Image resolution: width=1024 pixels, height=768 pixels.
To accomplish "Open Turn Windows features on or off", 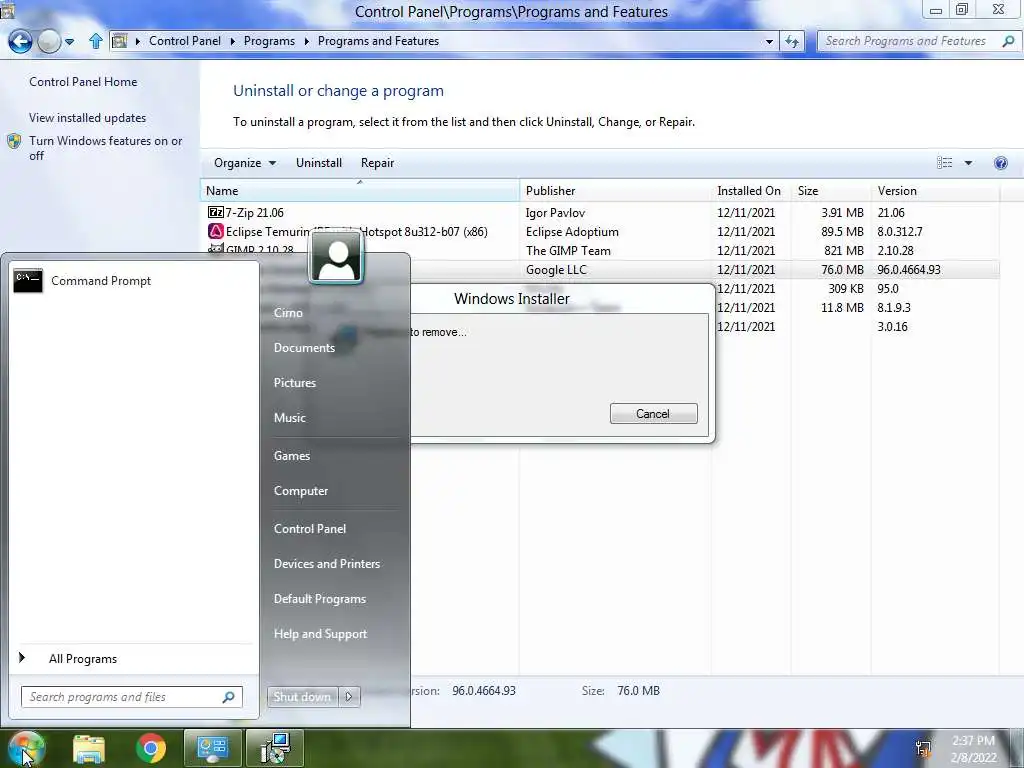I will (106, 148).
